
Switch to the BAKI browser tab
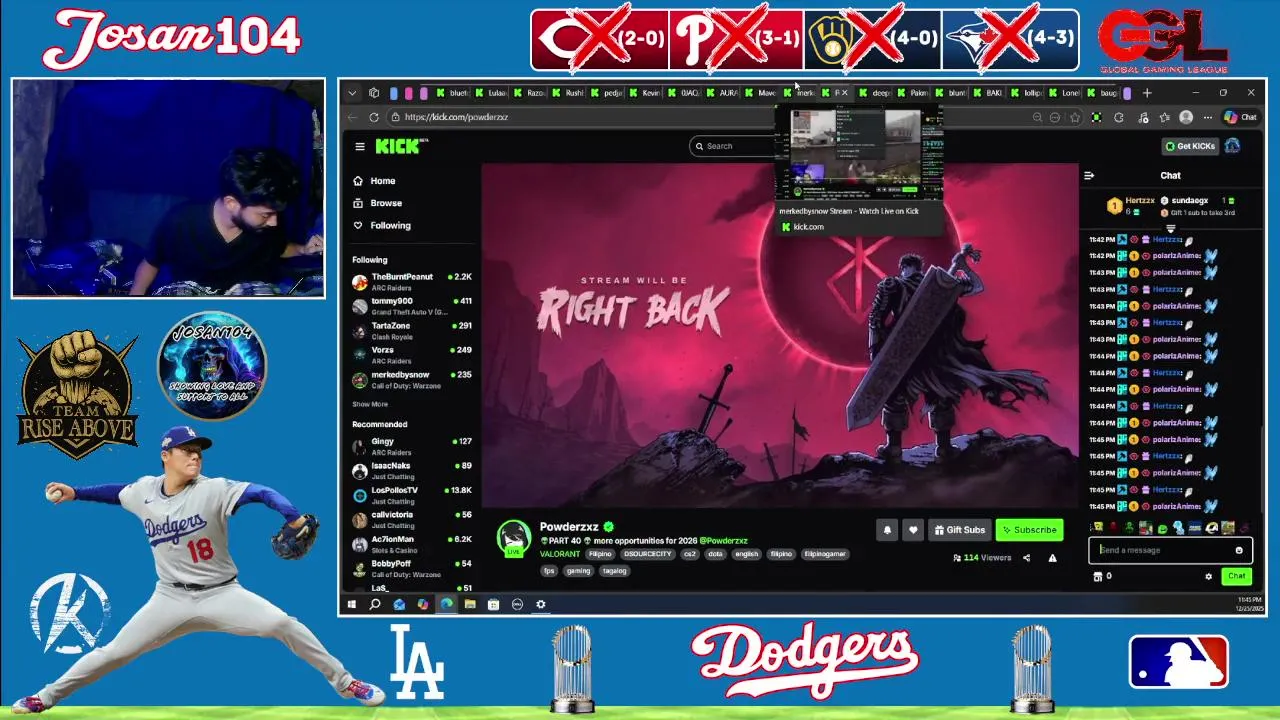(989, 93)
